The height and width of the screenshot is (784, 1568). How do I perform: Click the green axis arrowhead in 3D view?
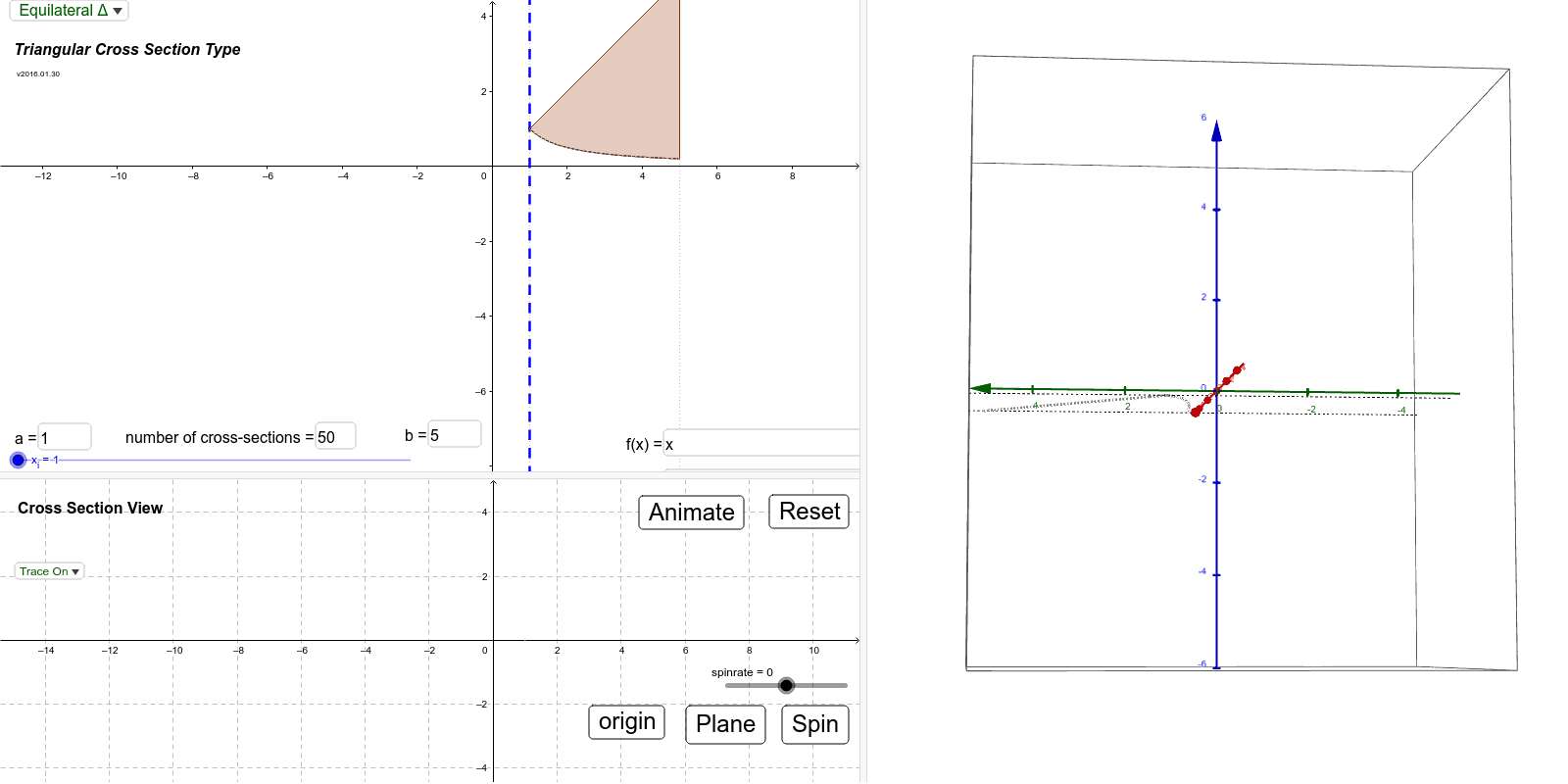981,389
